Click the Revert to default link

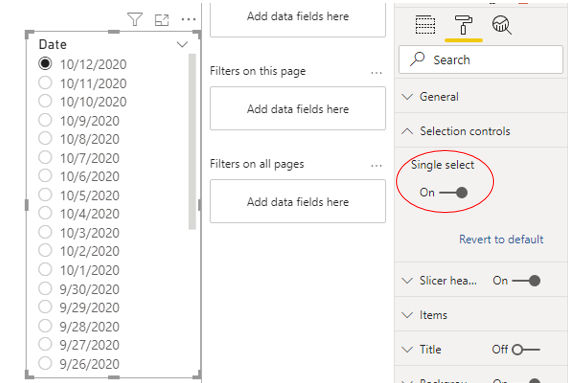(501, 239)
